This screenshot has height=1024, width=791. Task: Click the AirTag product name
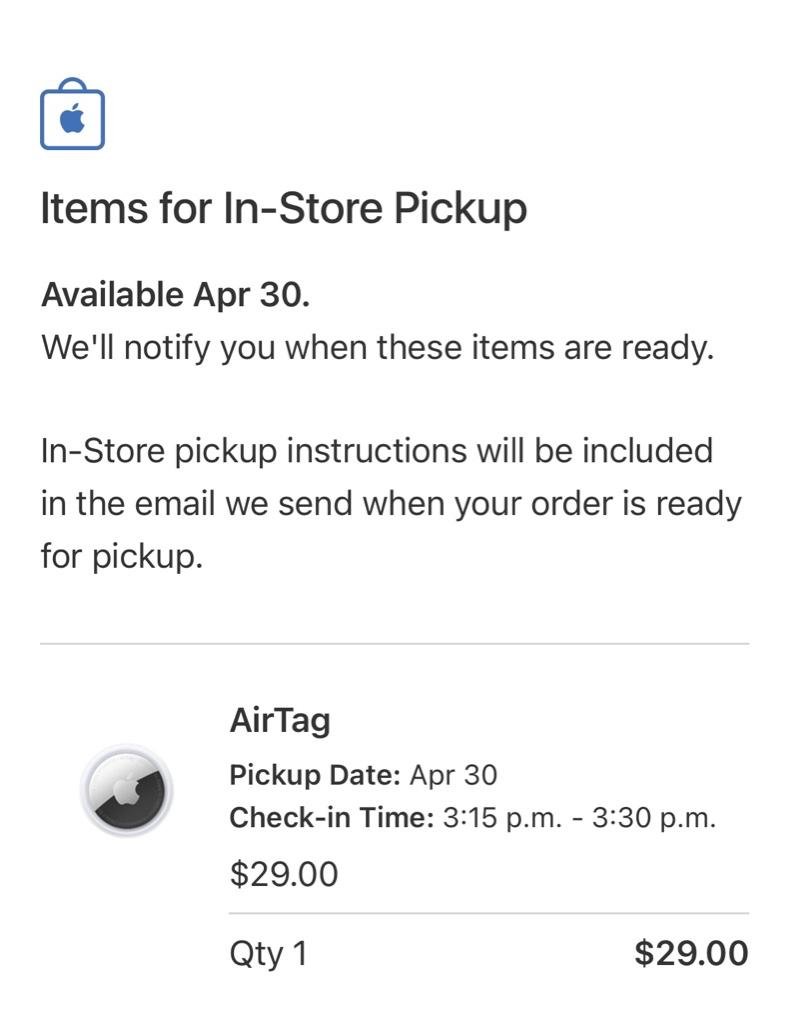click(279, 720)
